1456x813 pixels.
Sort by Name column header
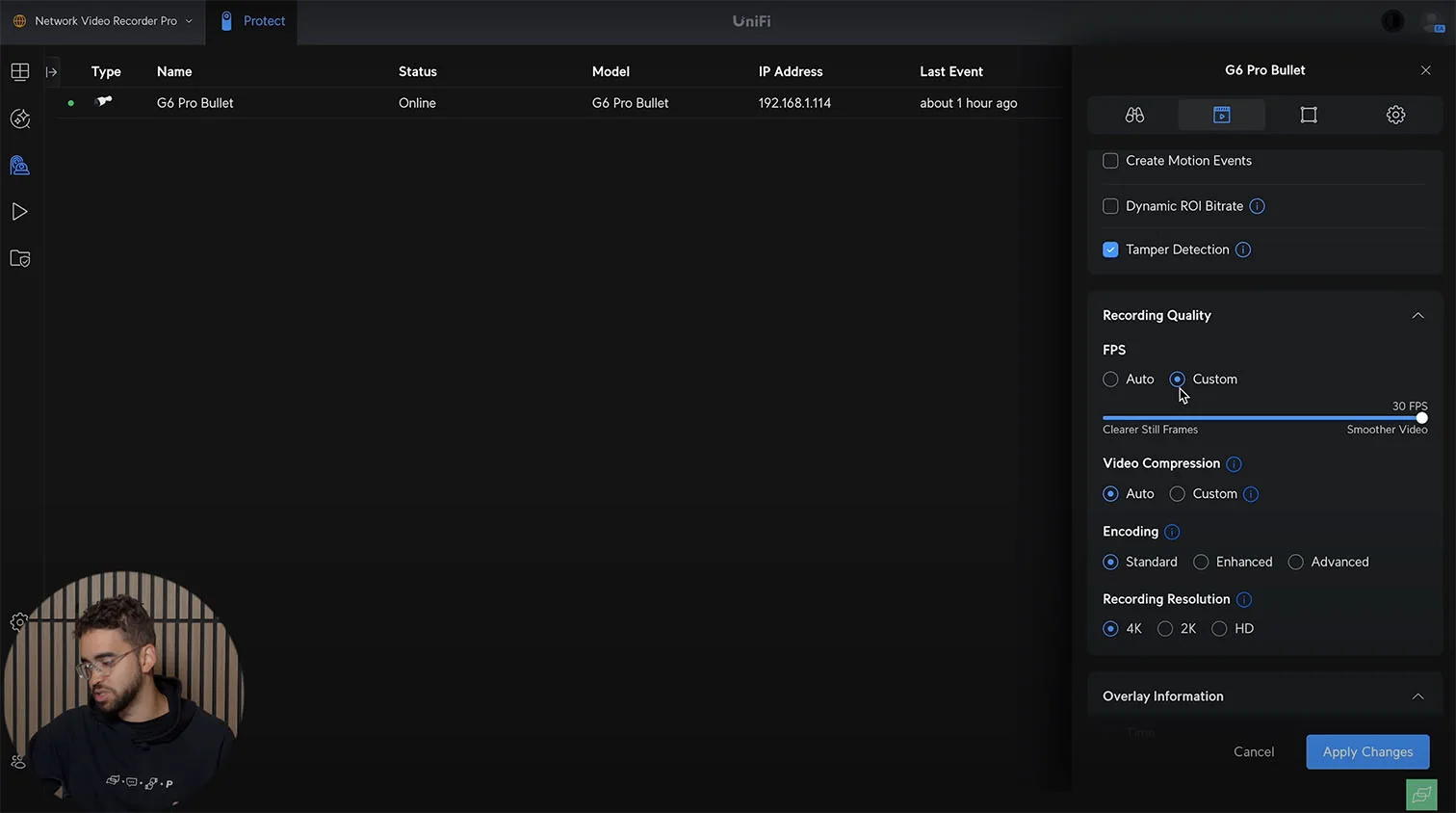174,71
